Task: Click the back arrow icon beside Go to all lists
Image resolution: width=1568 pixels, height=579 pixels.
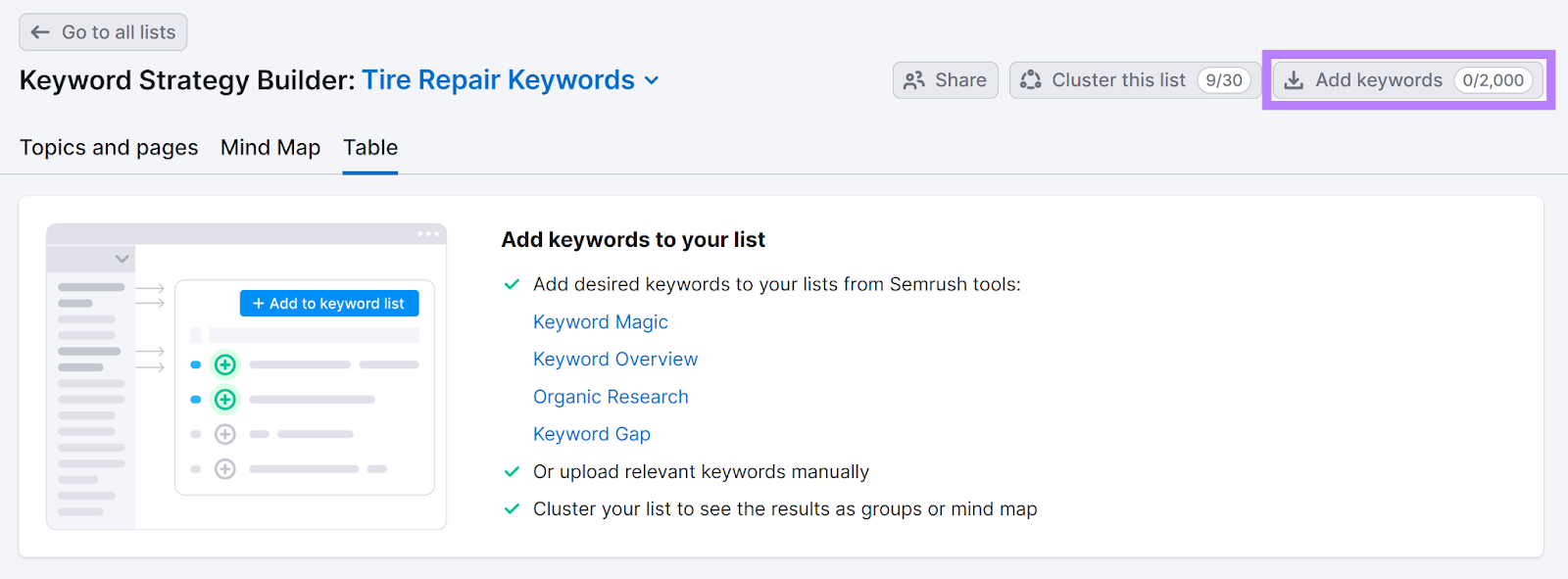Action: pos(40,32)
